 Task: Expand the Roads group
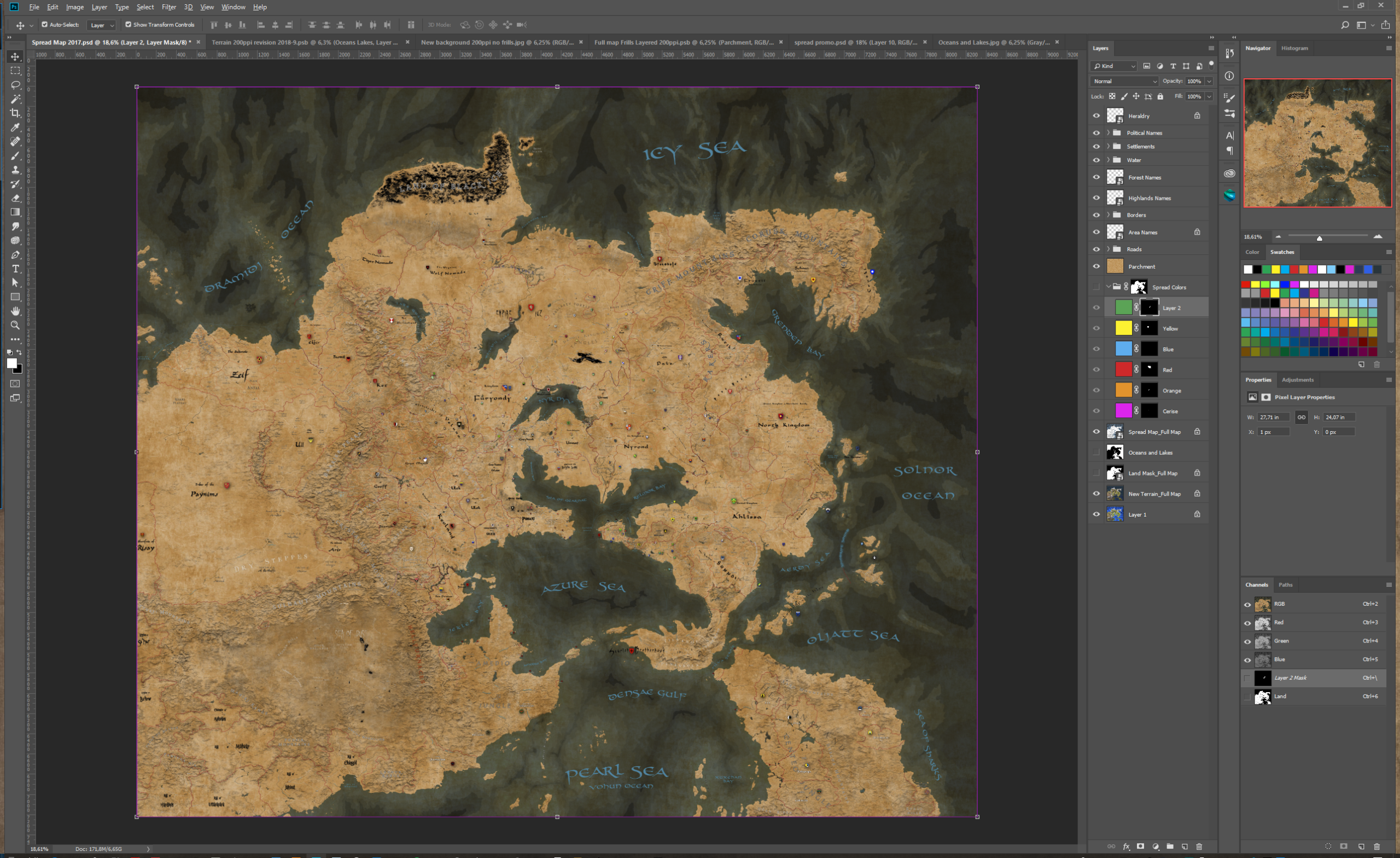point(1109,249)
